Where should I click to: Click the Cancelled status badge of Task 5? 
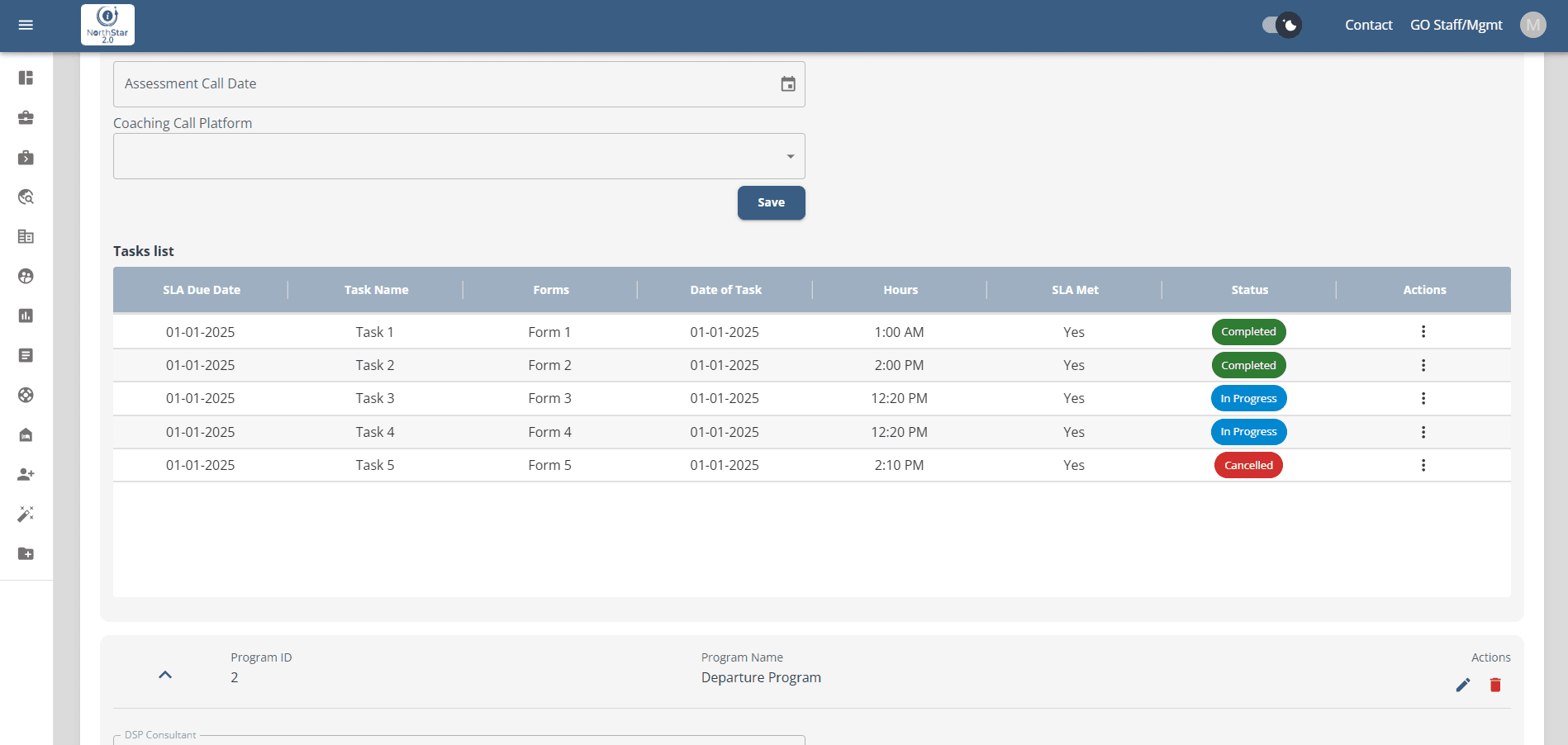pyautogui.click(x=1247, y=465)
